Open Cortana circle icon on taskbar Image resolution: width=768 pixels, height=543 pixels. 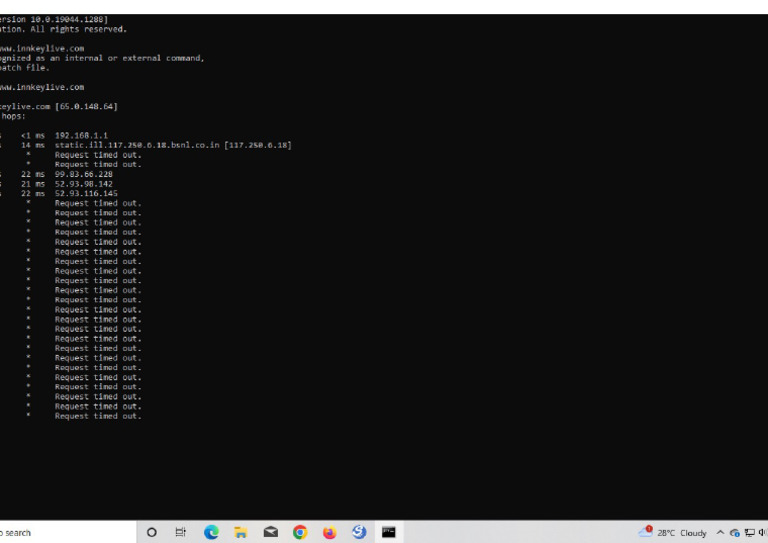tap(152, 532)
